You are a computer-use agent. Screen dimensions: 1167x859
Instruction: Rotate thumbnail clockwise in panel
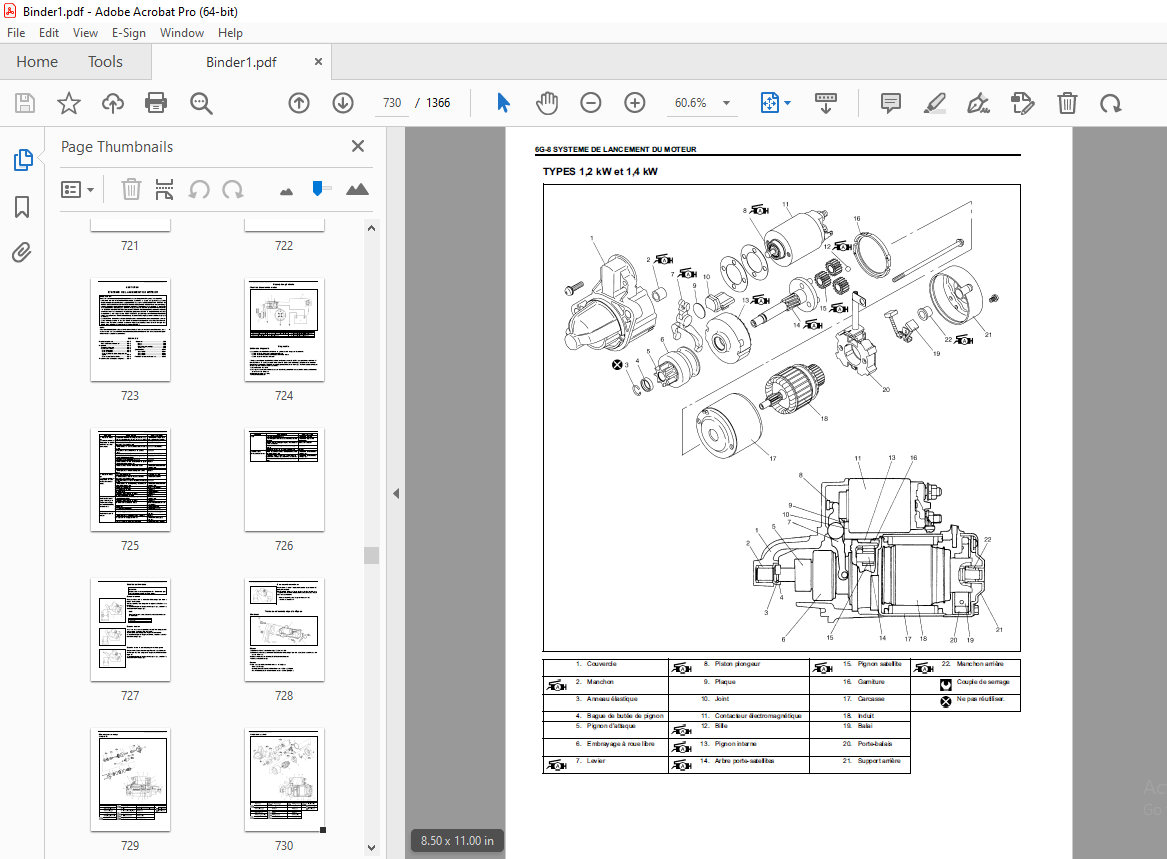(233, 189)
